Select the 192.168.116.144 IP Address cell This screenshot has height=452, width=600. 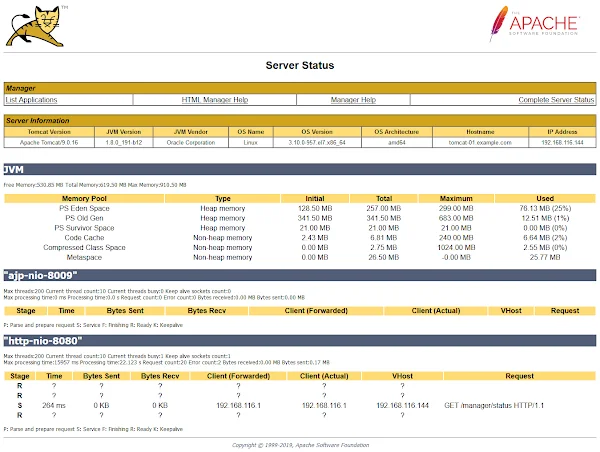pos(562,142)
